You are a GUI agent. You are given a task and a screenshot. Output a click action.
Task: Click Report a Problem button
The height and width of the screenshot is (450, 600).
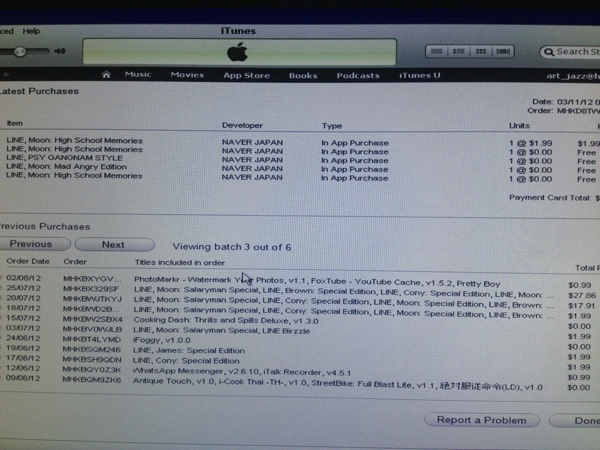(482, 420)
